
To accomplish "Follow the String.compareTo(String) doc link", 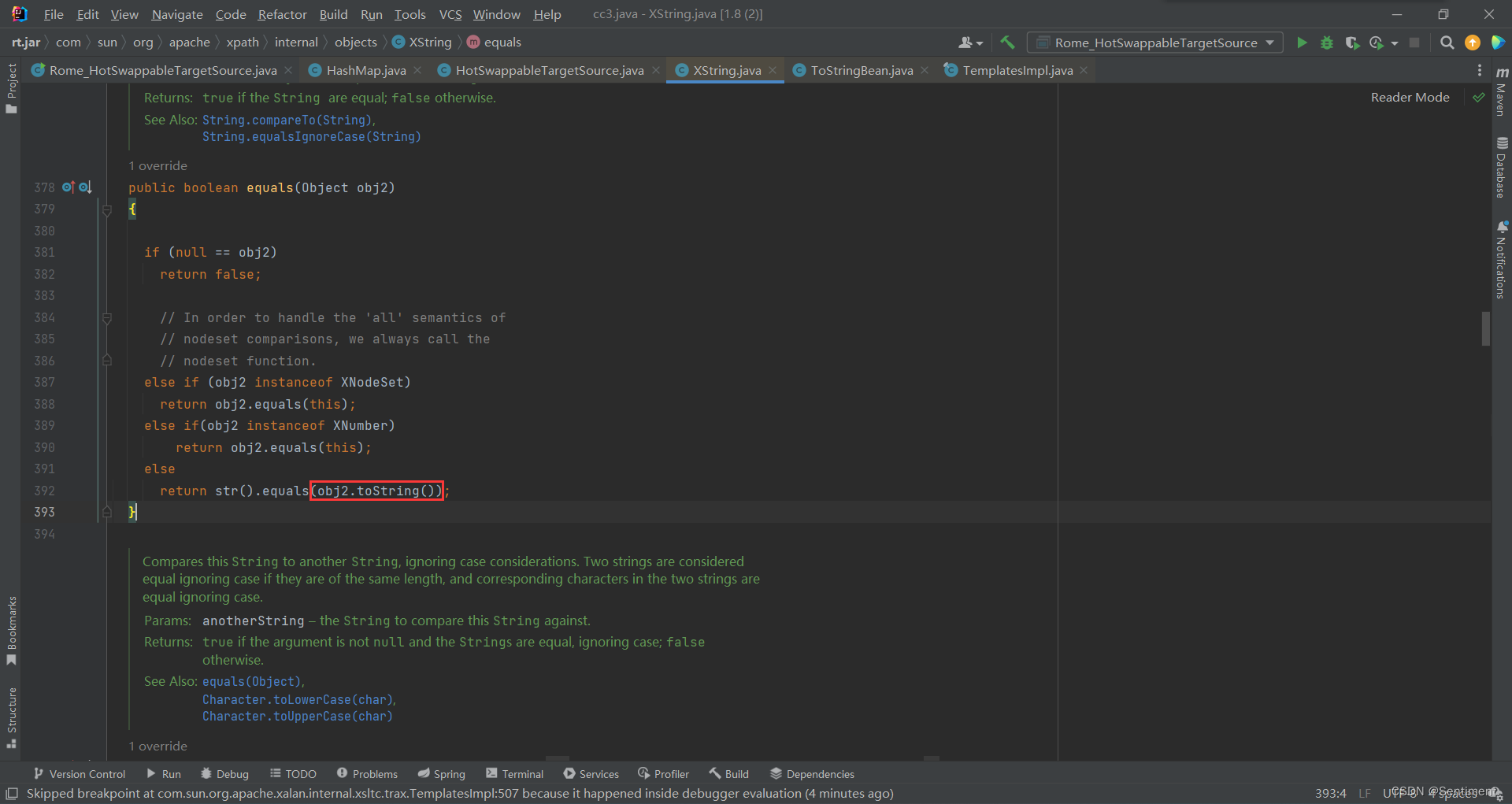I will pyautogui.click(x=287, y=120).
